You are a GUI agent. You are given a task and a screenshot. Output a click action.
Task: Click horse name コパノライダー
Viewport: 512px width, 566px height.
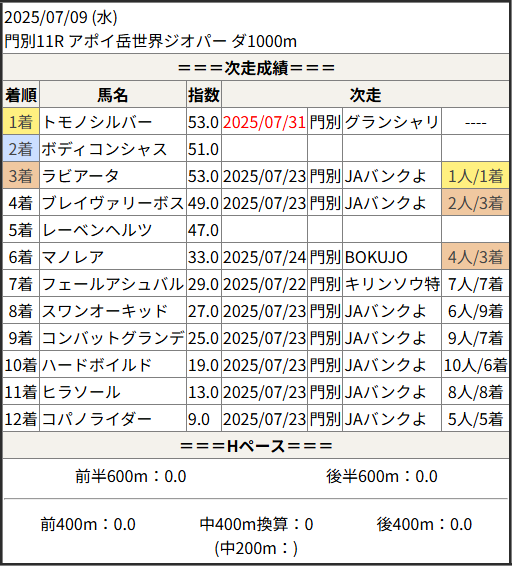coord(96,419)
